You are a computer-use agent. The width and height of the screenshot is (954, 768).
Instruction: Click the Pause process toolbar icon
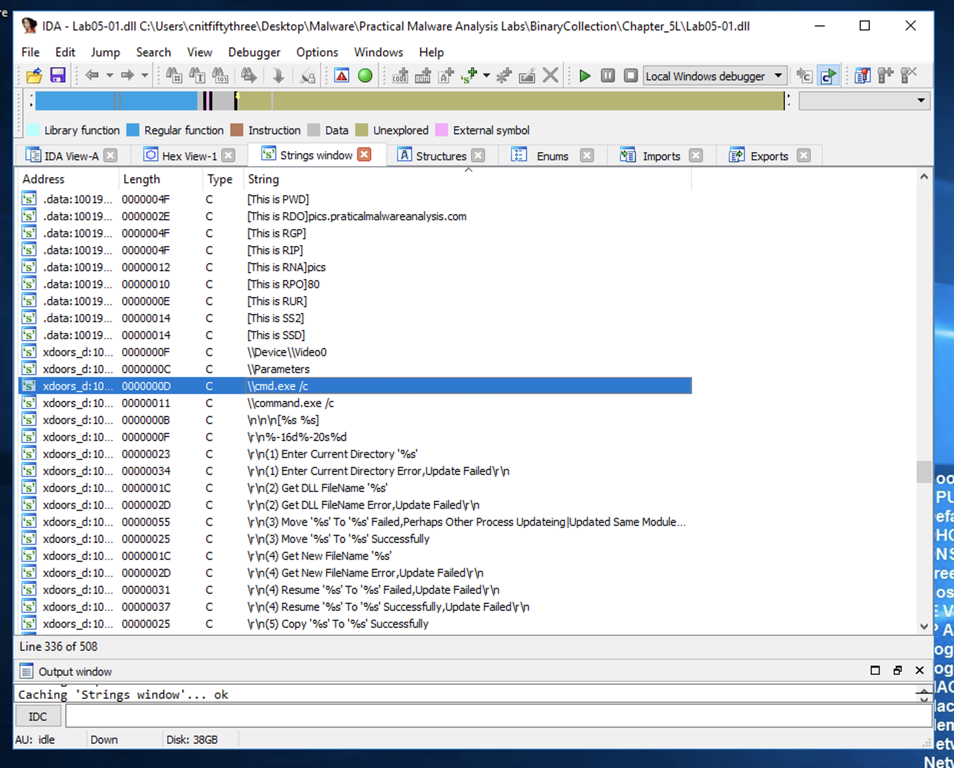pyautogui.click(x=608, y=76)
